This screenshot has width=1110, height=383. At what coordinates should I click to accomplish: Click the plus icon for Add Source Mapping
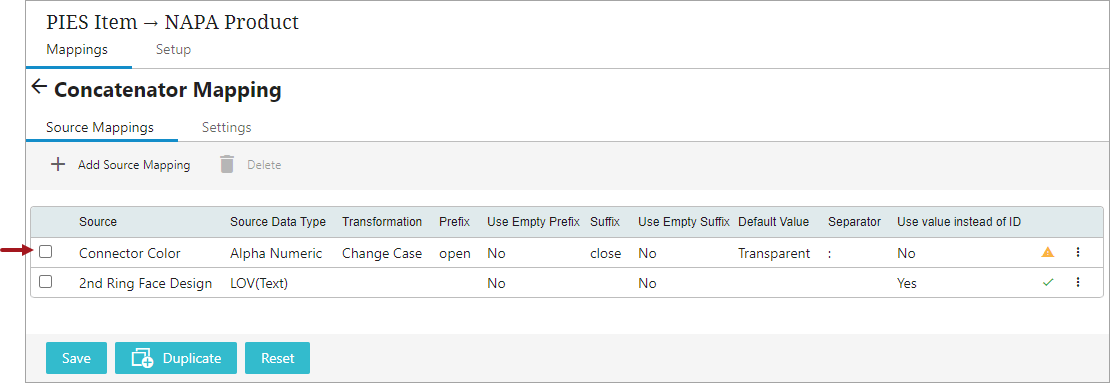57,165
